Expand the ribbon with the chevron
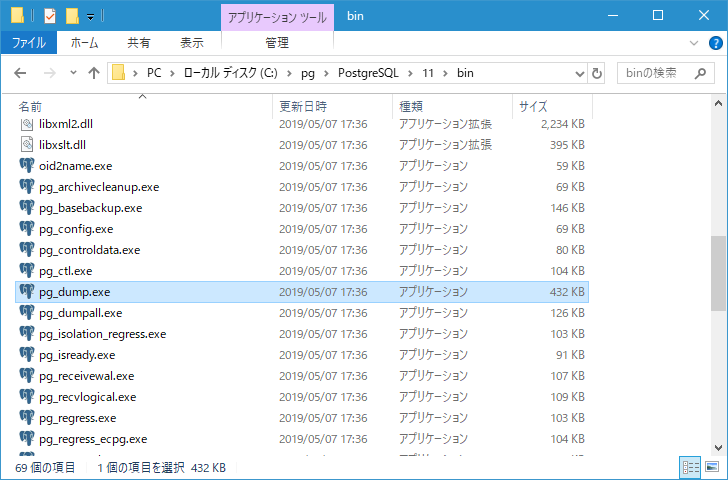 (x=694, y=43)
